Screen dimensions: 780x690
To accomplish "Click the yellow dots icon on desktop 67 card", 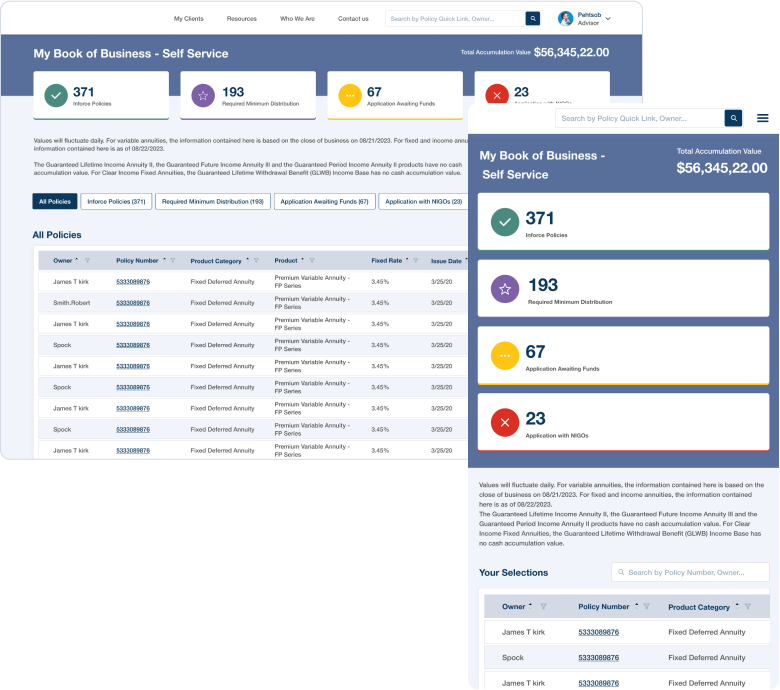I will pos(350,96).
